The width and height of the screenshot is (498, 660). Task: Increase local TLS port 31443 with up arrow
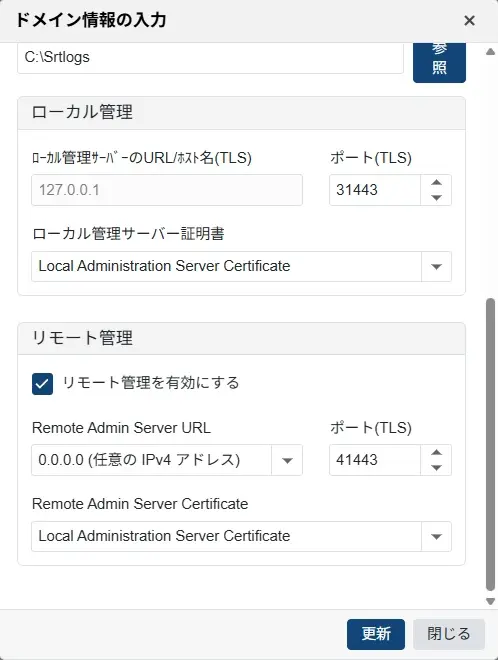pos(436,182)
